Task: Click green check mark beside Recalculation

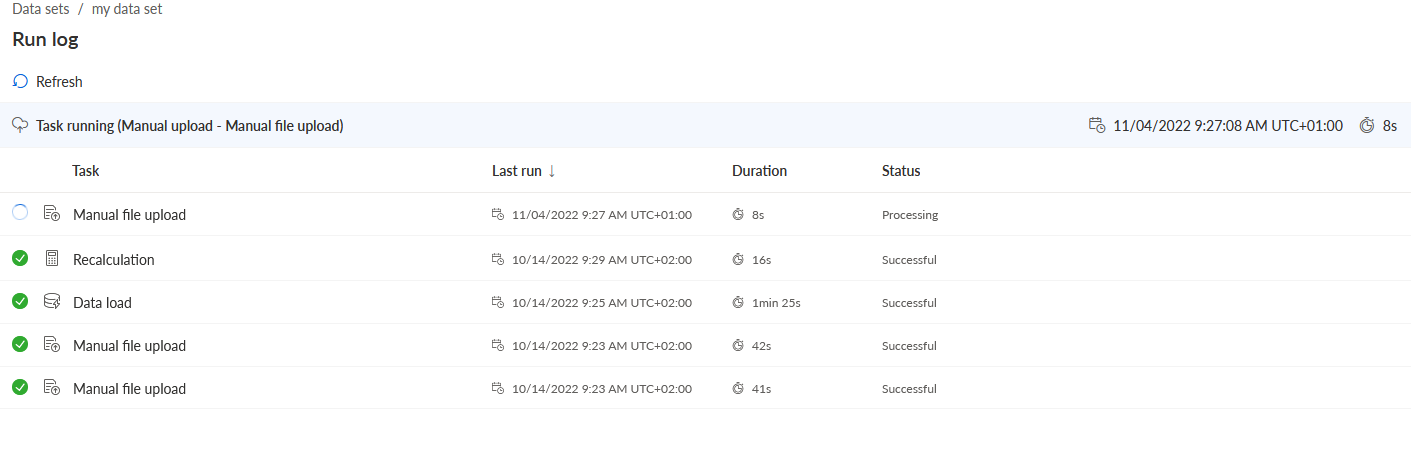Action: point(20,258)
